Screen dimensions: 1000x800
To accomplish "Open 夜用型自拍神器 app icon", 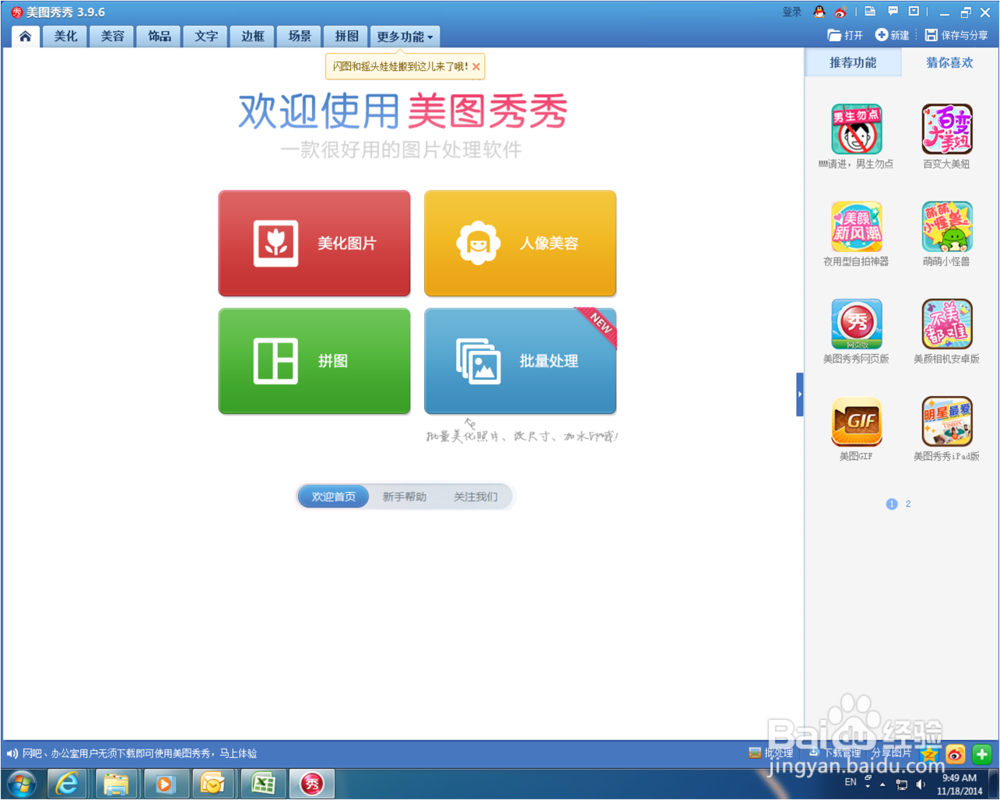I will pyautogui.click(x=857, y=227).
